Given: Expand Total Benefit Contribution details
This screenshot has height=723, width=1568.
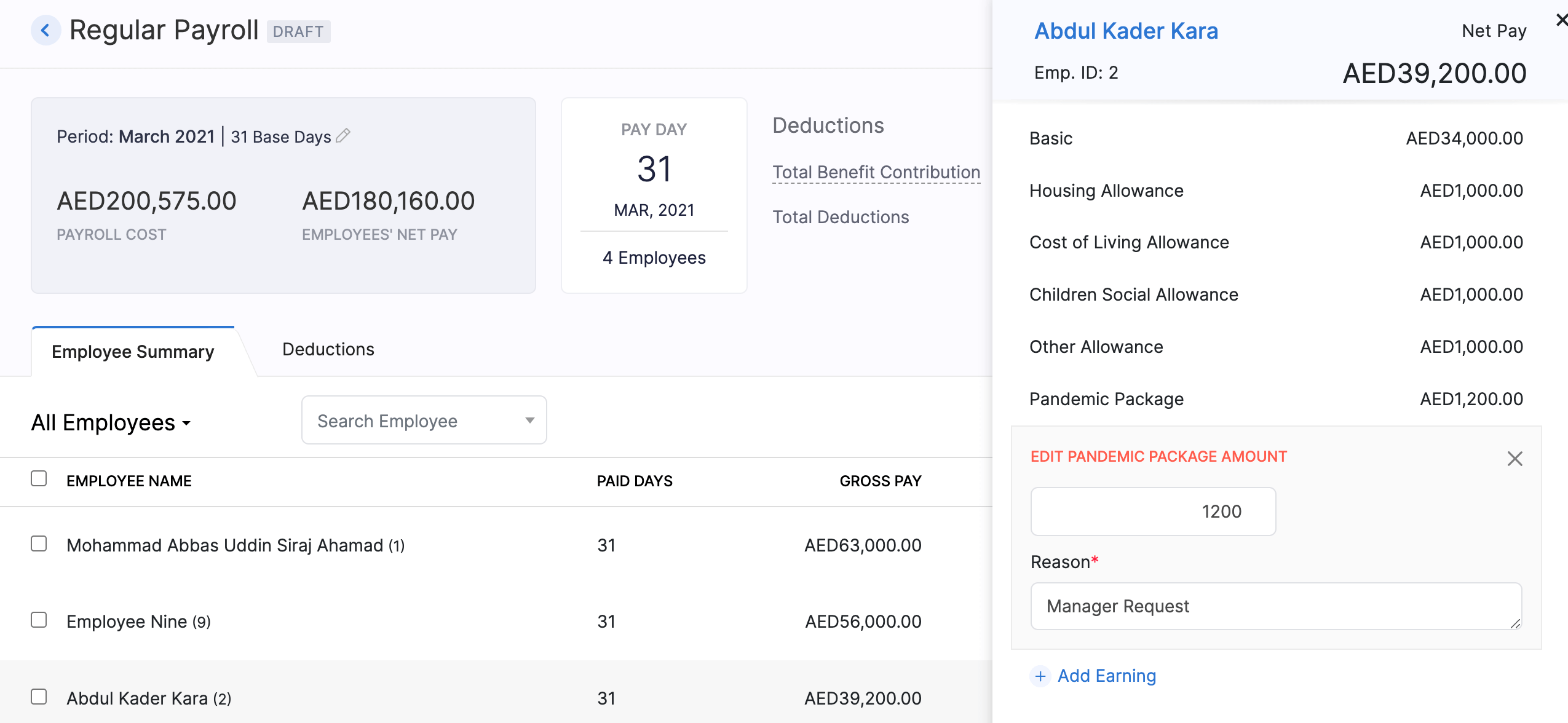Looking at the screenshot, I should (876, 172).
